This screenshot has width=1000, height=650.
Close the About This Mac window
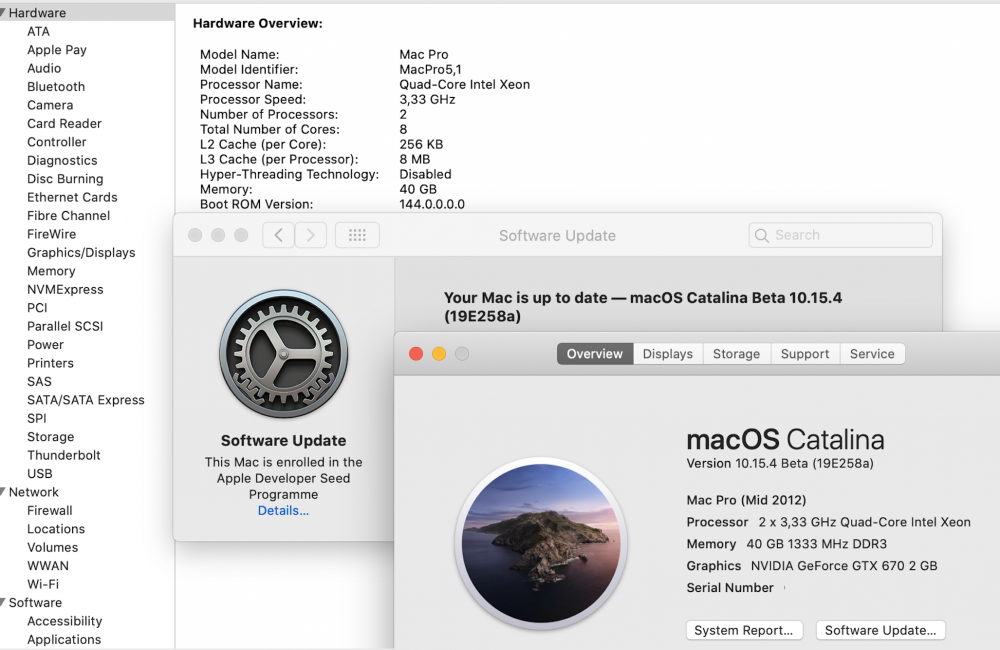coord(416,354)
